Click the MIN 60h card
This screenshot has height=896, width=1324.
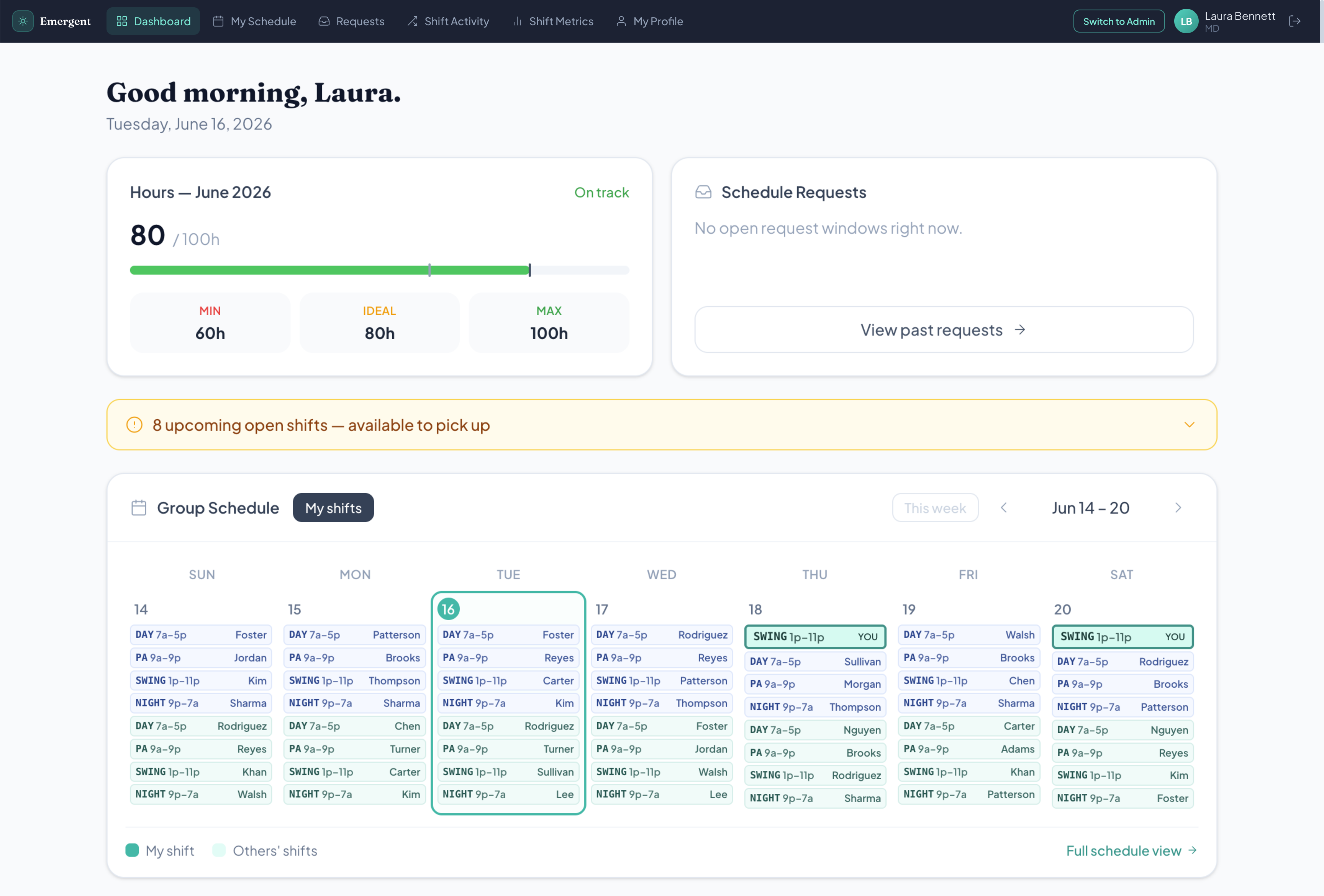pyautogui.click(x=210, y=322)
